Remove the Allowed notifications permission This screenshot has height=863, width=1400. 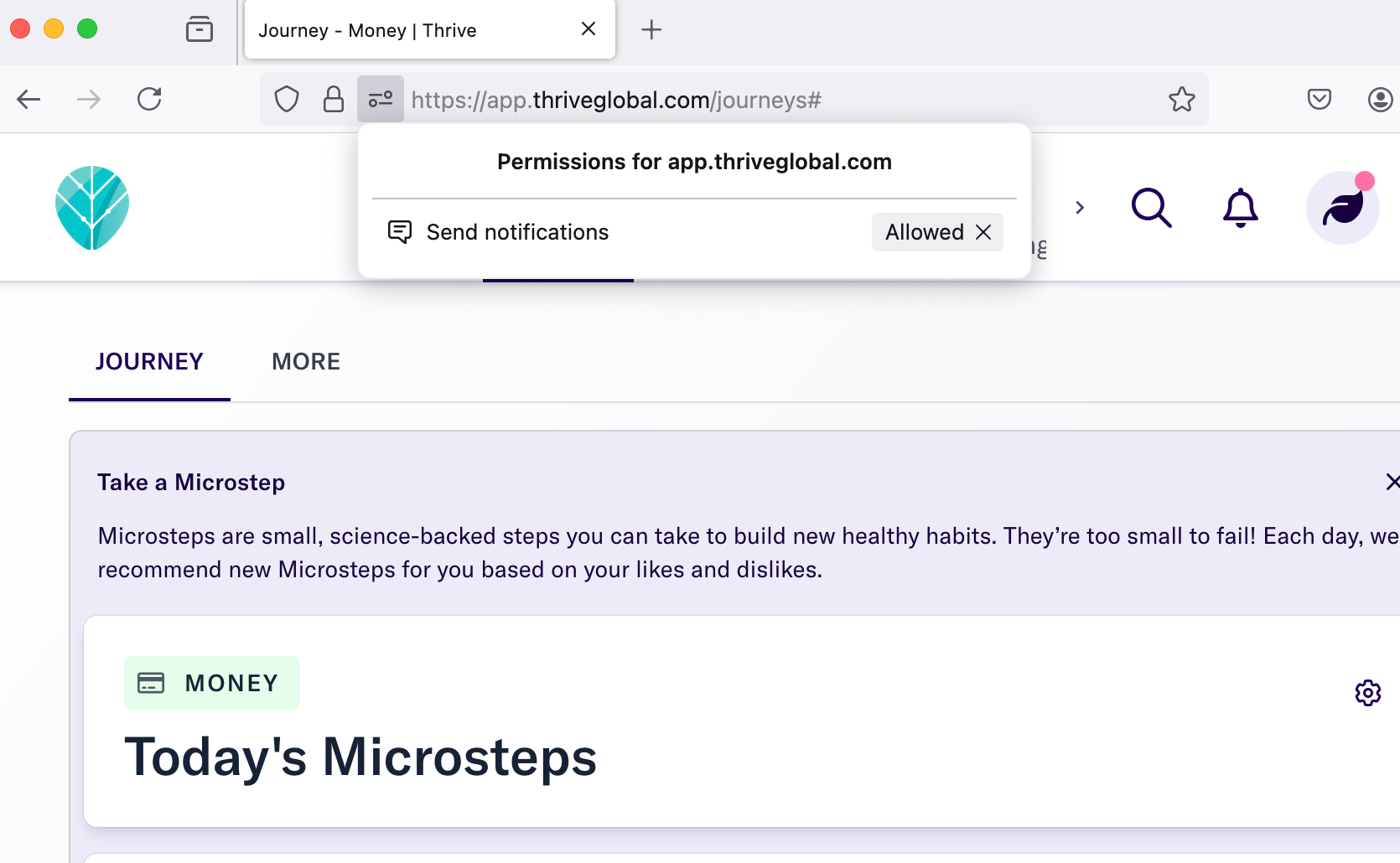point(983,232)
